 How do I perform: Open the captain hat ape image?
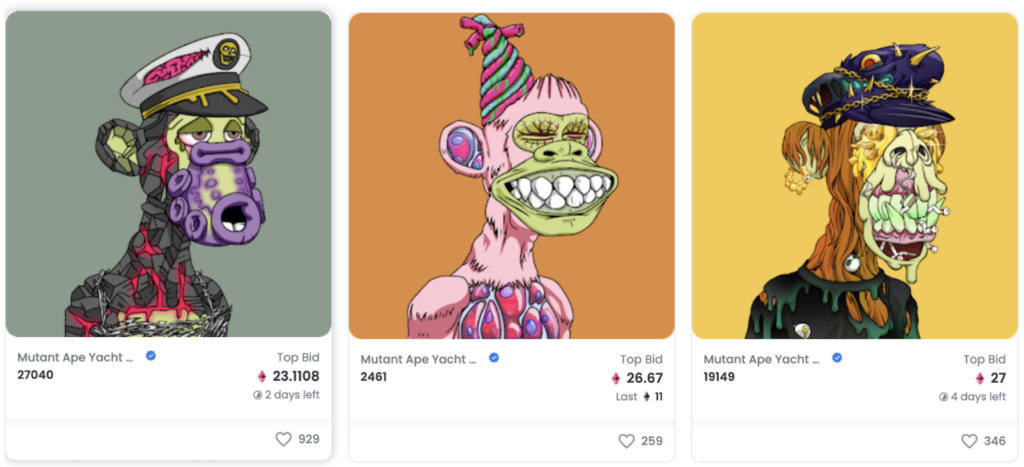pyautogui.click(x=168, y=174)
